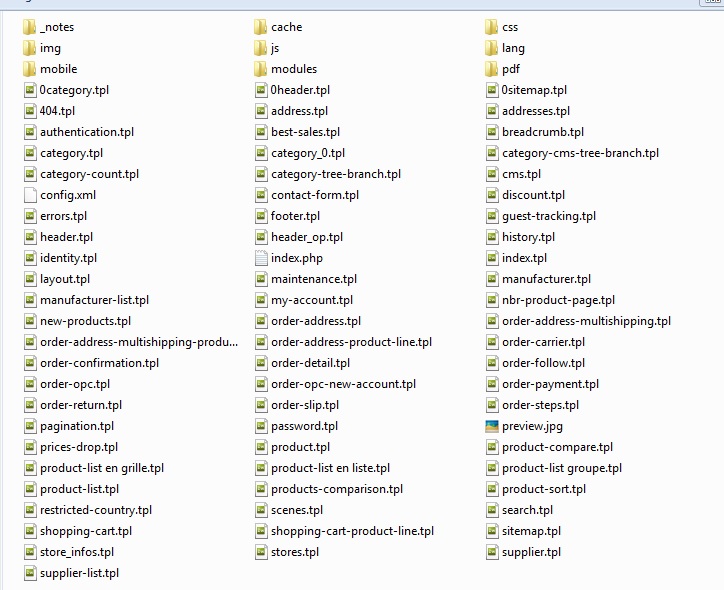The height and width of the screenshot is (590, 724).
Task: Select the config.xml blank file icon
Action: coord(30,195)
